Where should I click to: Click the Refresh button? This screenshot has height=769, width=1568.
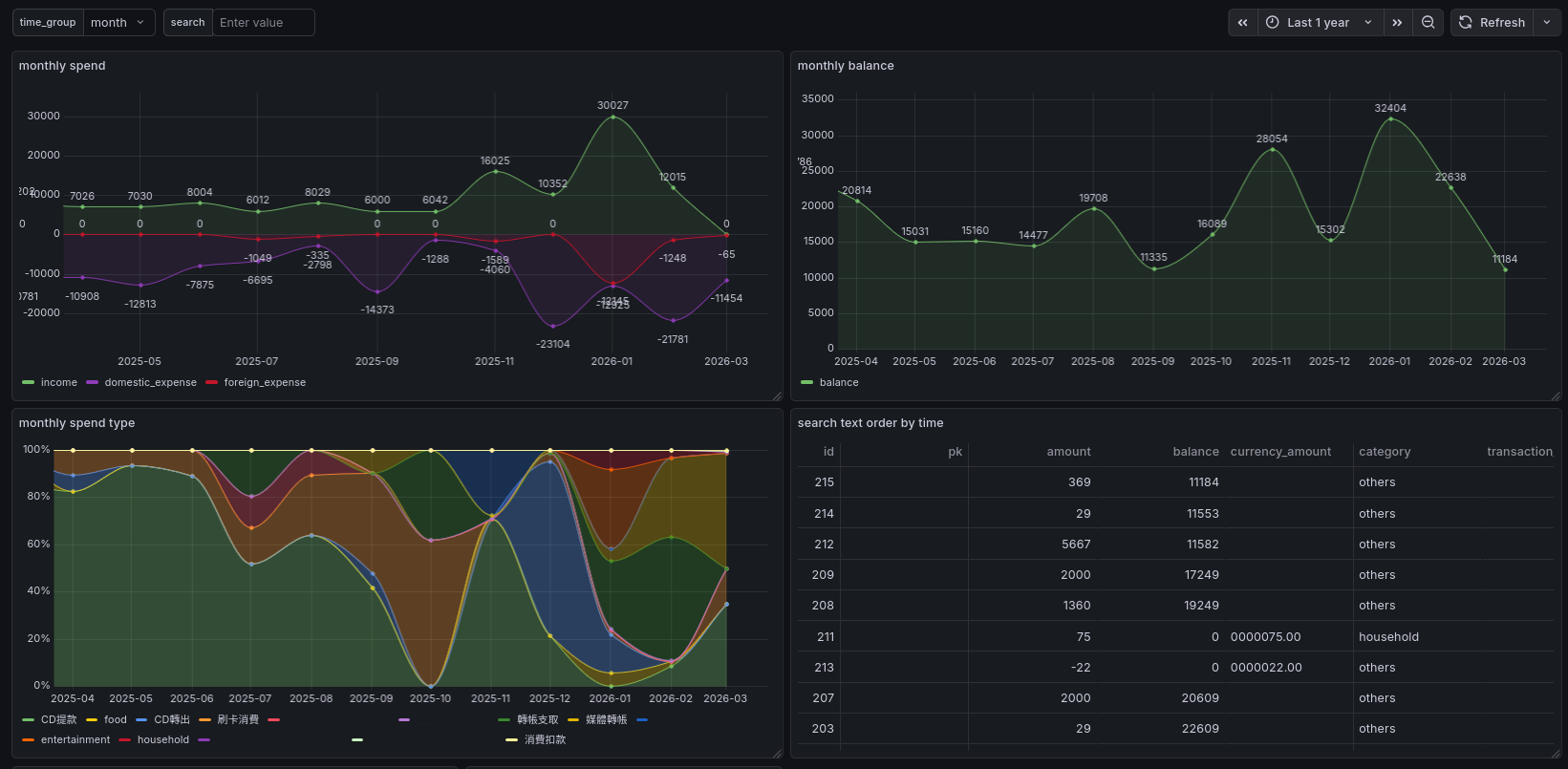[1493, 22]
